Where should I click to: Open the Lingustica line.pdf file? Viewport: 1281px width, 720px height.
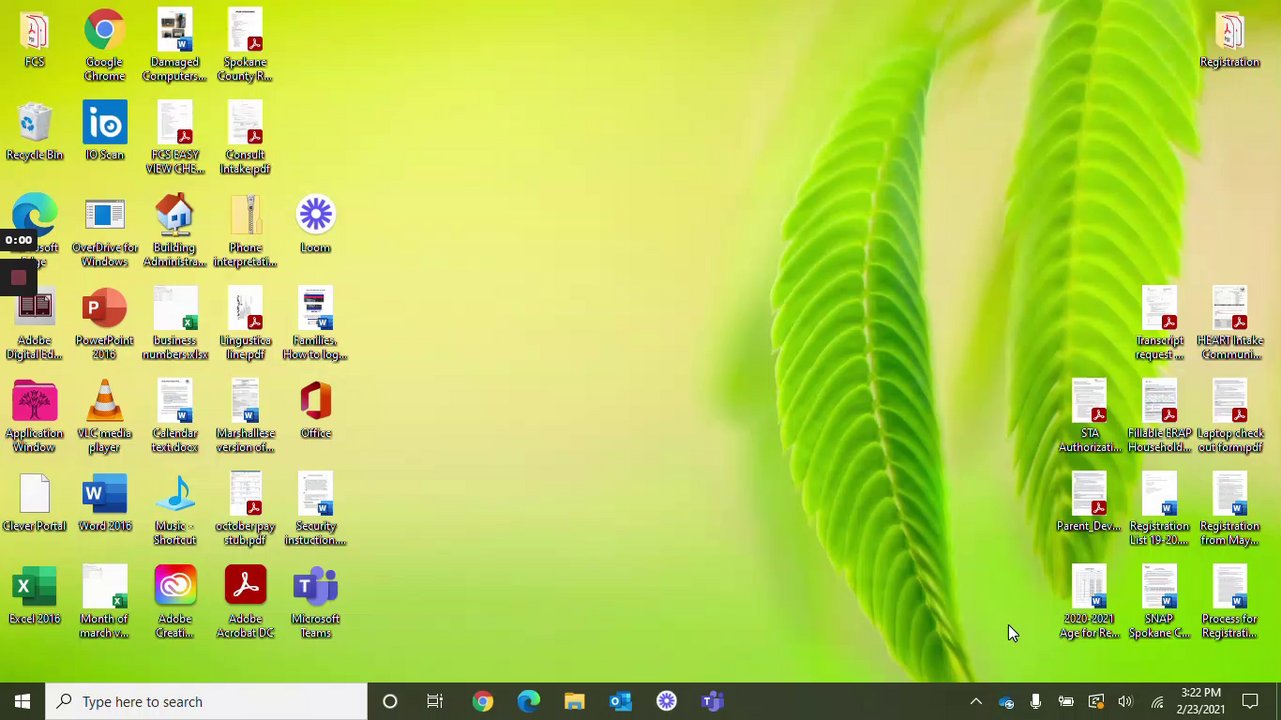click(245, 325)
